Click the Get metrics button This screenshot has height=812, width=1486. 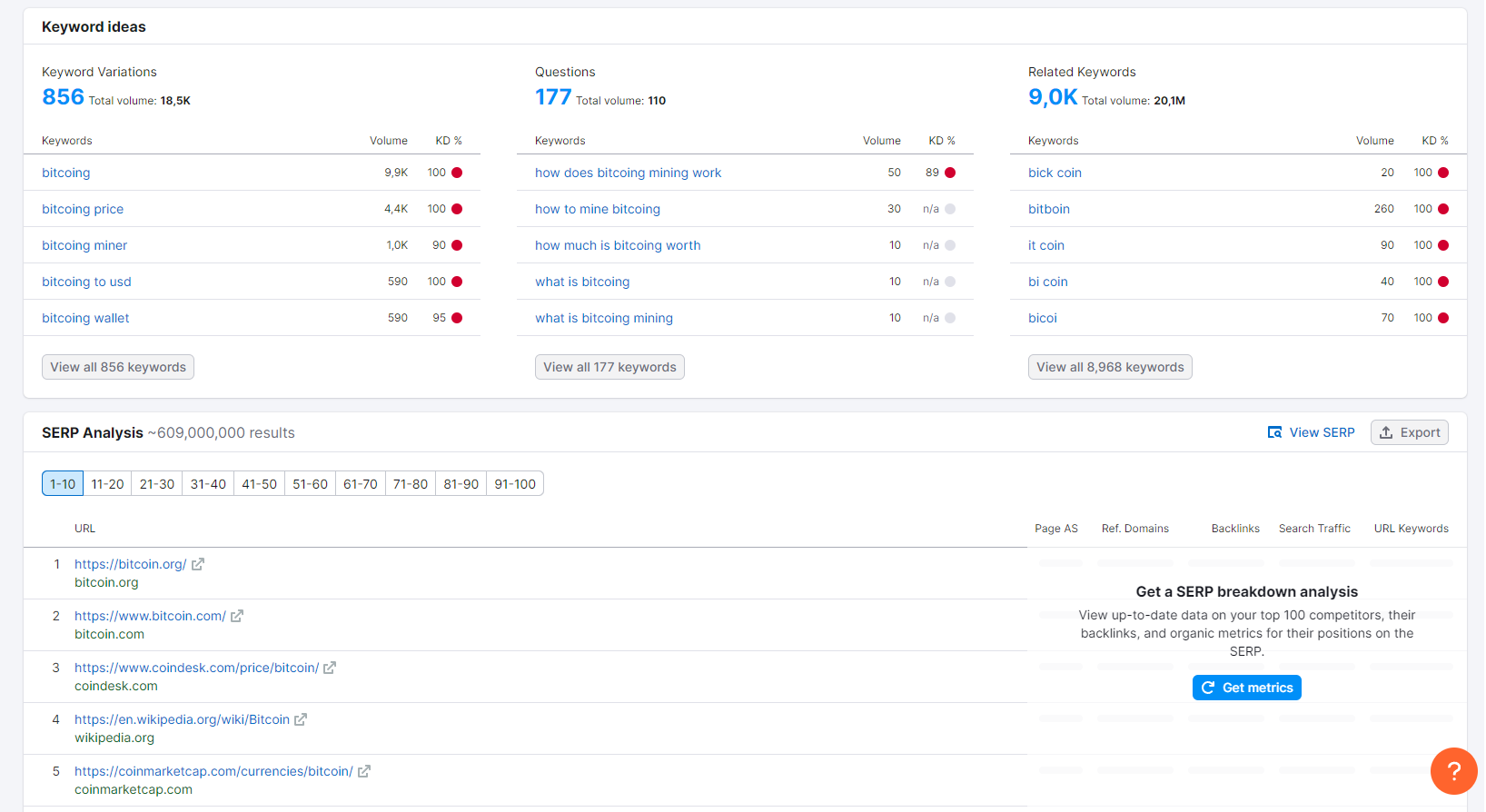pos(1247,688)
